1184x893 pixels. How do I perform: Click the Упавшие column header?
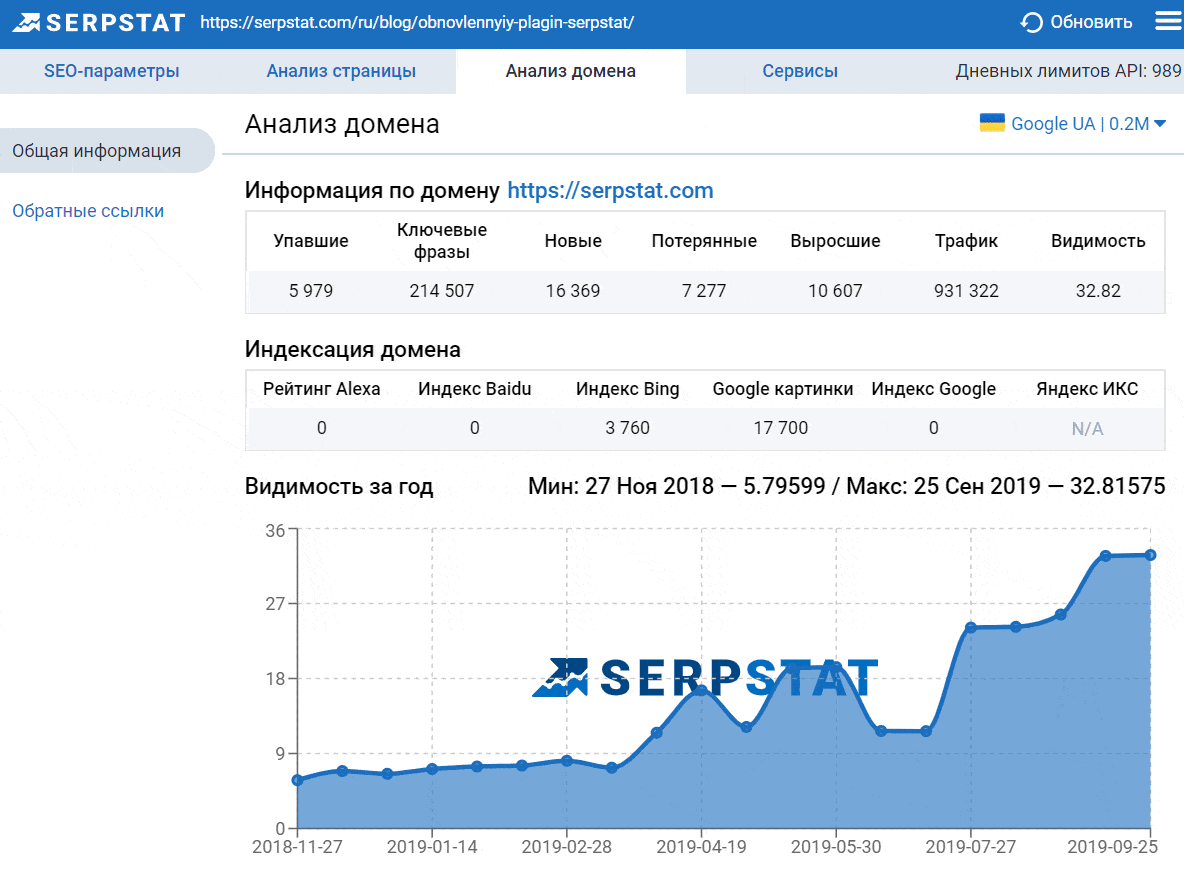point(311,241)
